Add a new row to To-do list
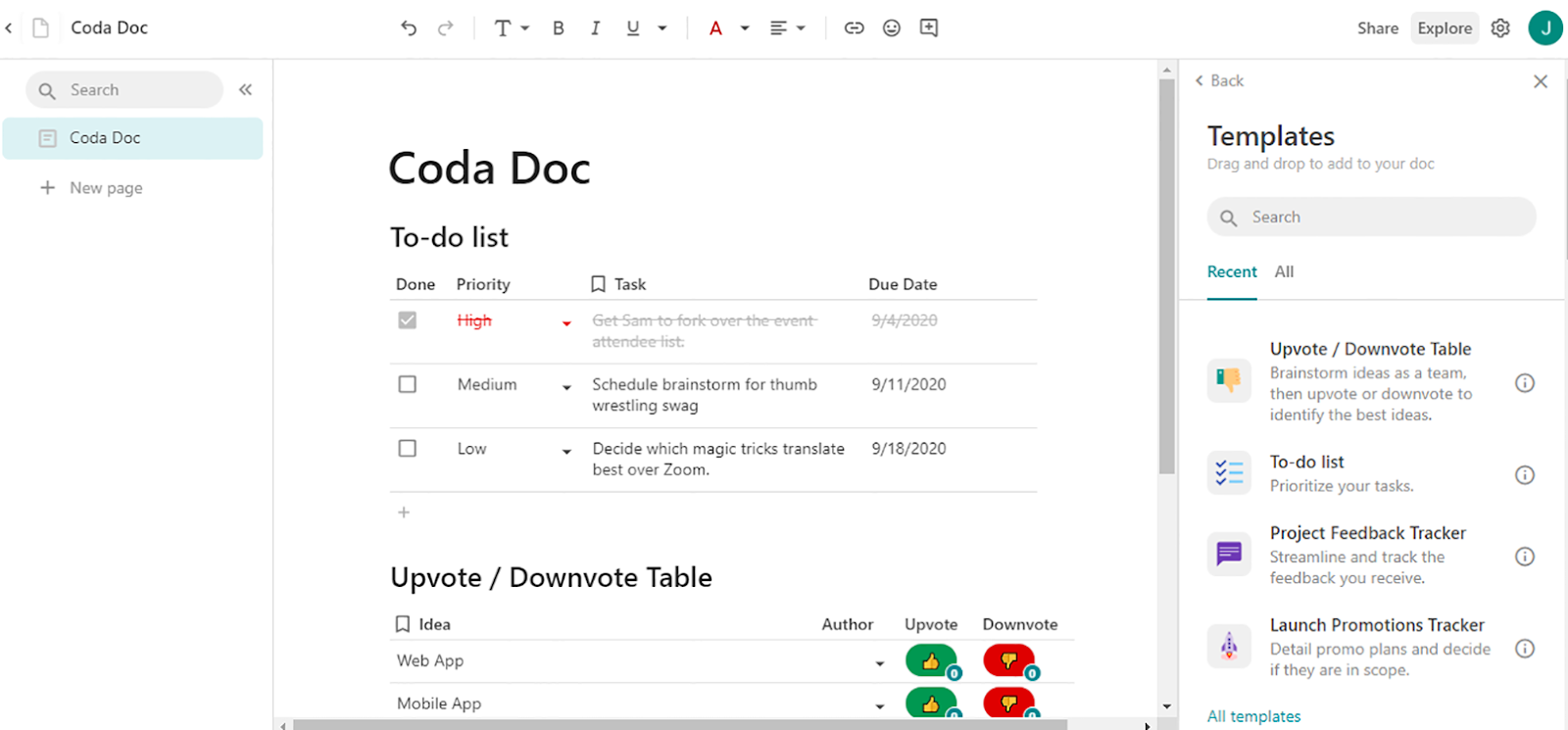 (x=404, y=512)
